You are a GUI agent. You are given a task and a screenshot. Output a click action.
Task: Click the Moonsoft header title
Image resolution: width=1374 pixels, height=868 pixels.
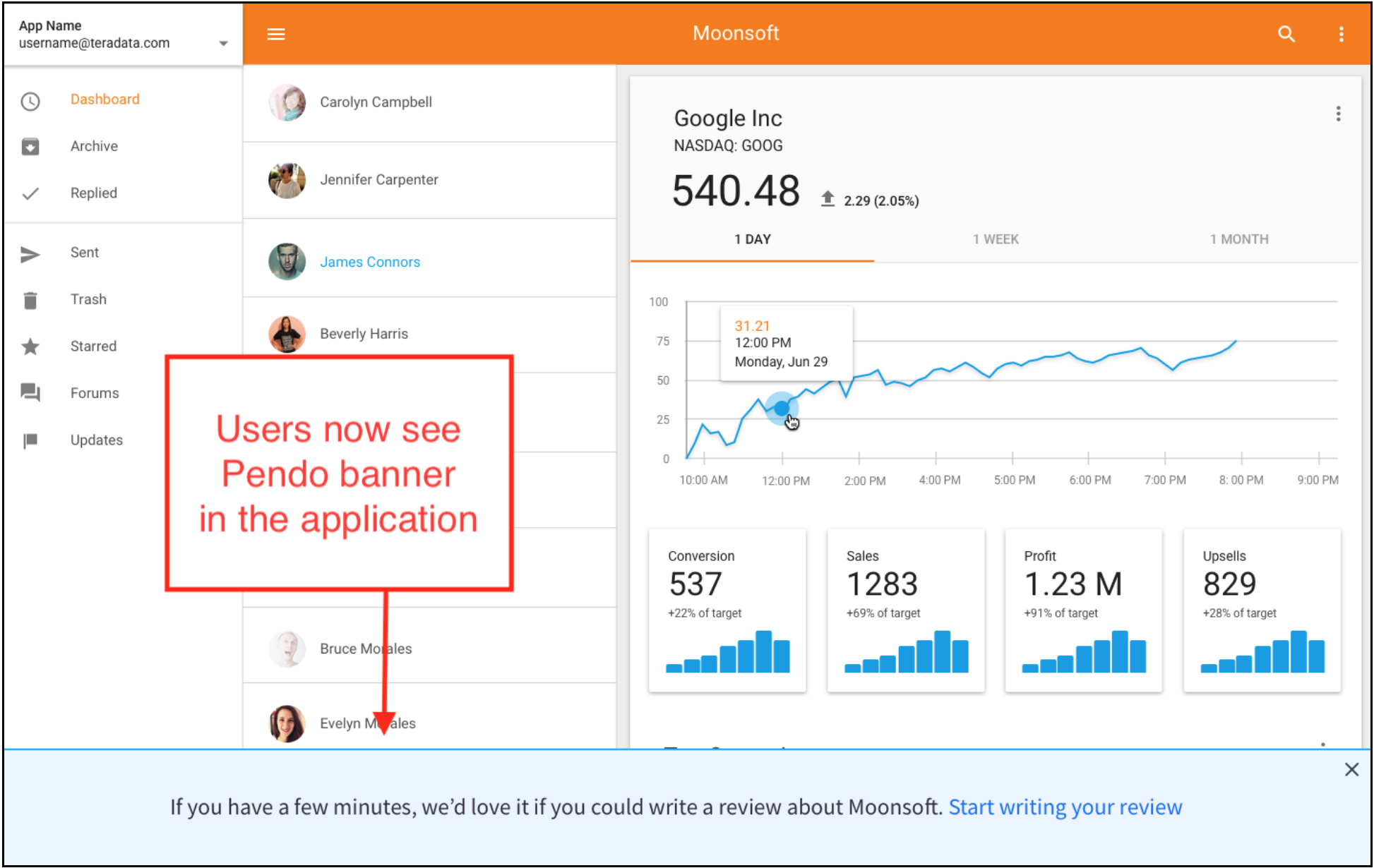point(736,33)
